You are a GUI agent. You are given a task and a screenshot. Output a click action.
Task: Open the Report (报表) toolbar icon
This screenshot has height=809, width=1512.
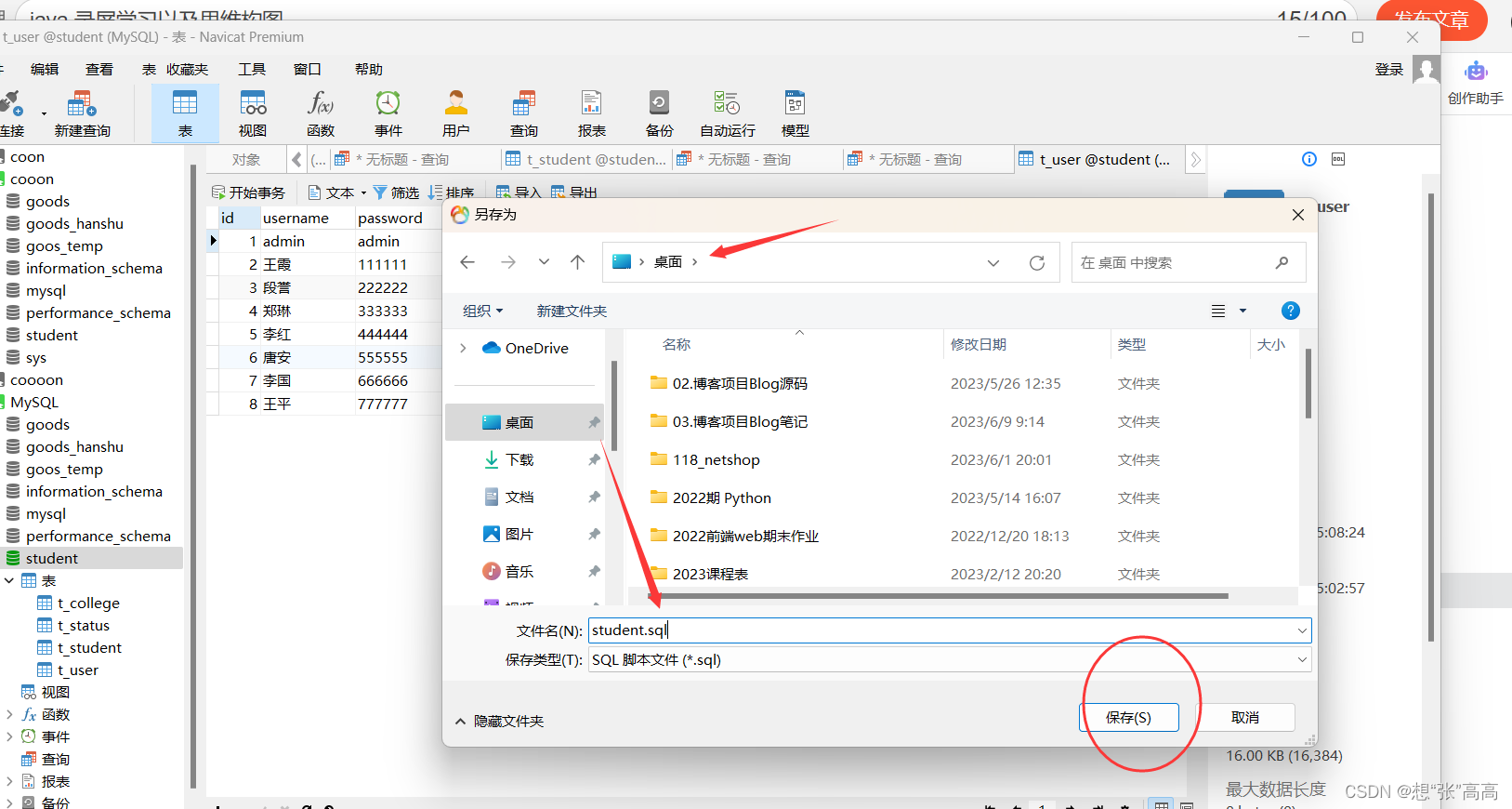click(592, 114)
